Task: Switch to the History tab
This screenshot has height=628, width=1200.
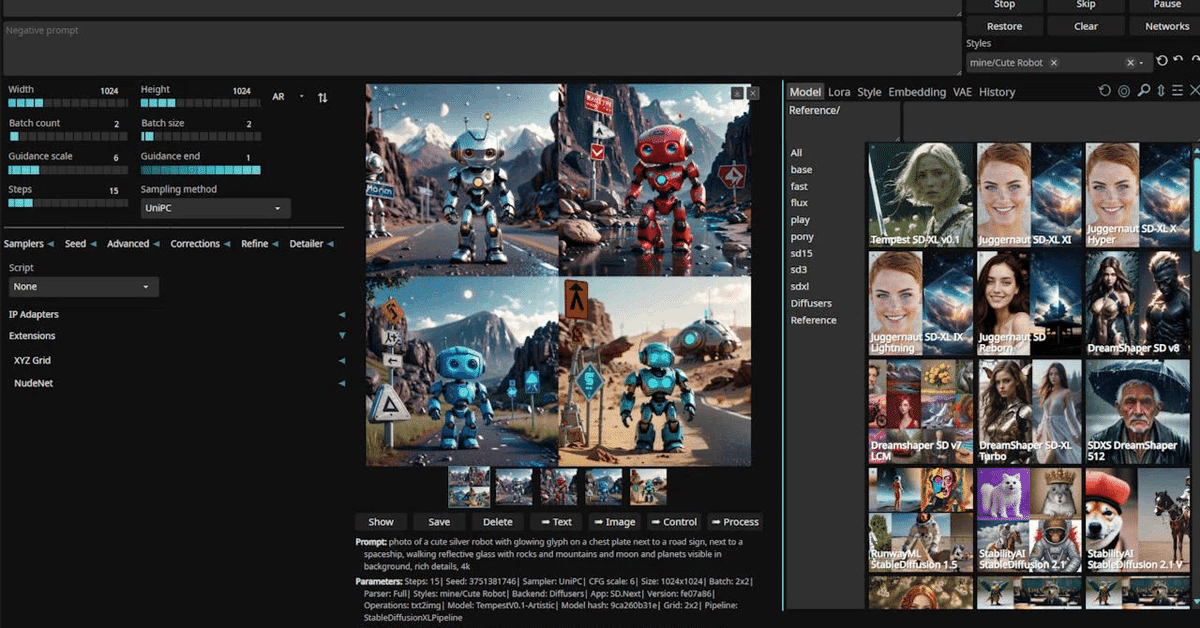Action: 996,92
